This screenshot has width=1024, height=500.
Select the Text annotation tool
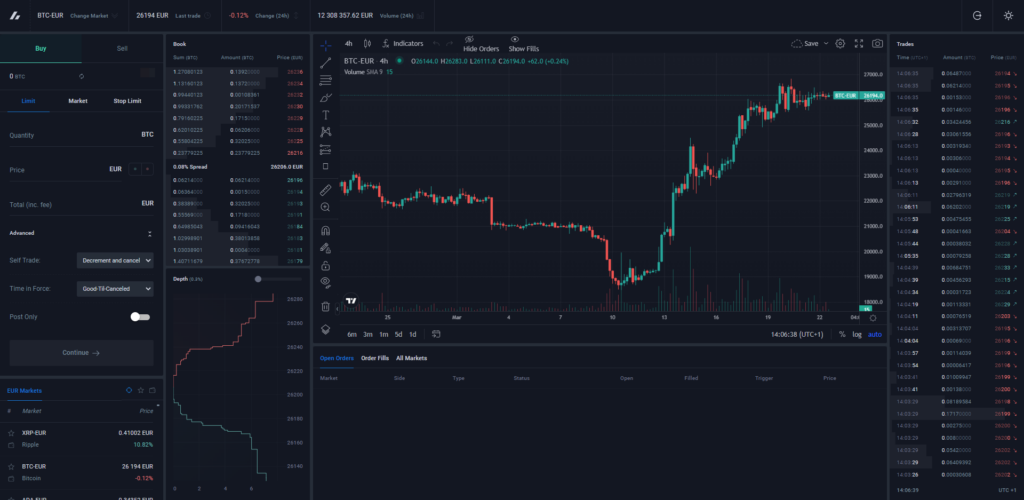coord(325,115)
